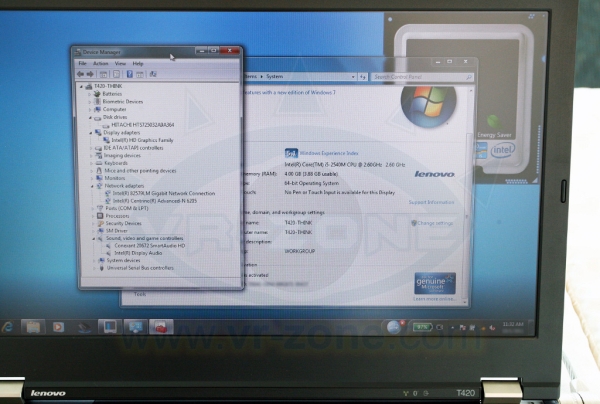Open the File menu in Device Manager
600x404 pixels.
tap(82, 64)
